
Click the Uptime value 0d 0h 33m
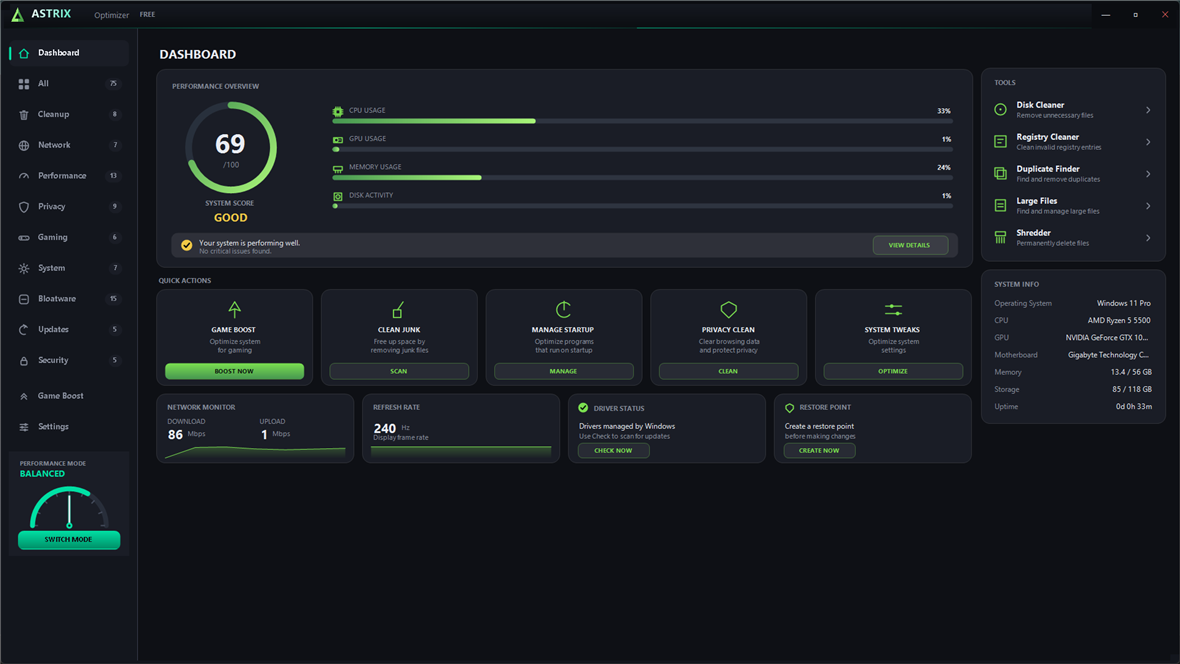(1133, 407)
